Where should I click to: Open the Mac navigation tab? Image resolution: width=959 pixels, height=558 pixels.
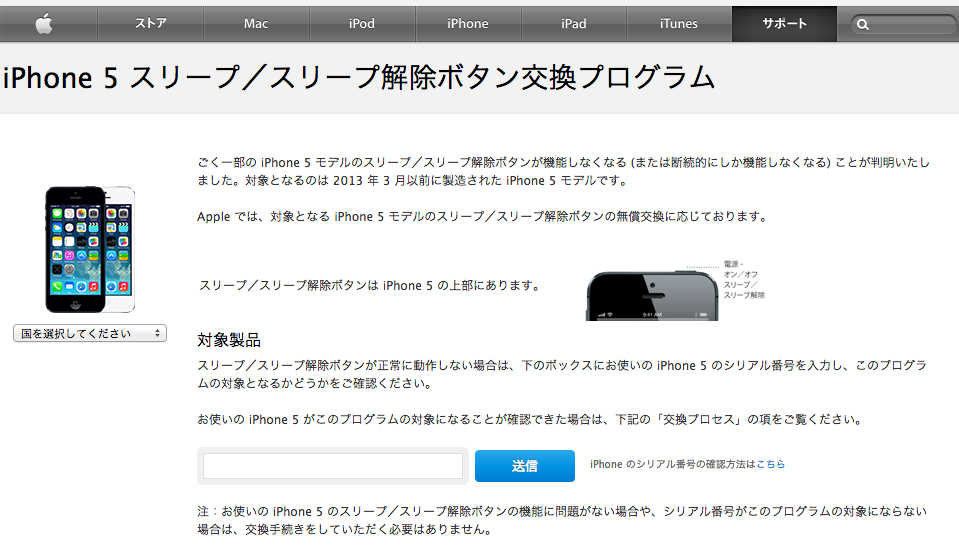pyautogui.click(x=256, y=24)
